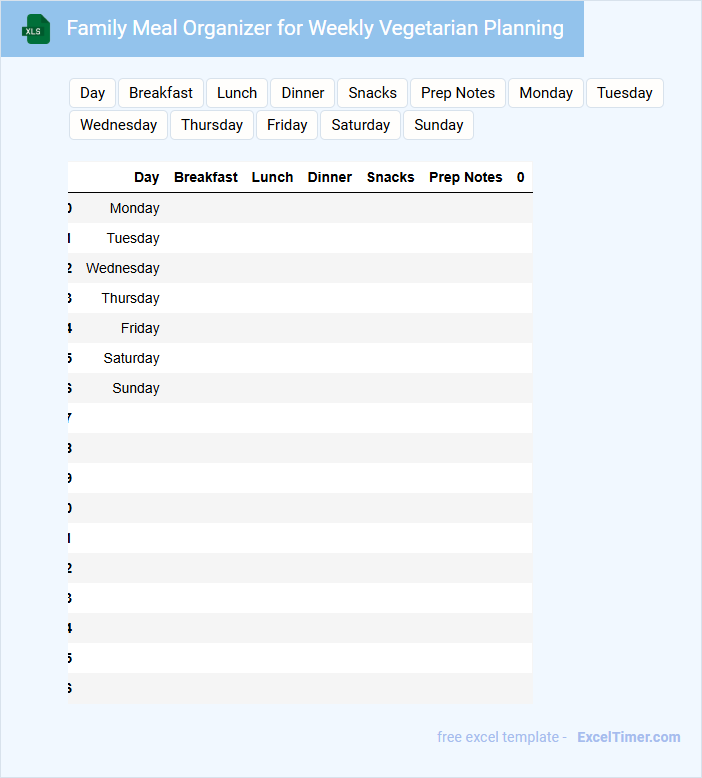Select the Snacks tag button
702x778 pixels.
point(372,93)
